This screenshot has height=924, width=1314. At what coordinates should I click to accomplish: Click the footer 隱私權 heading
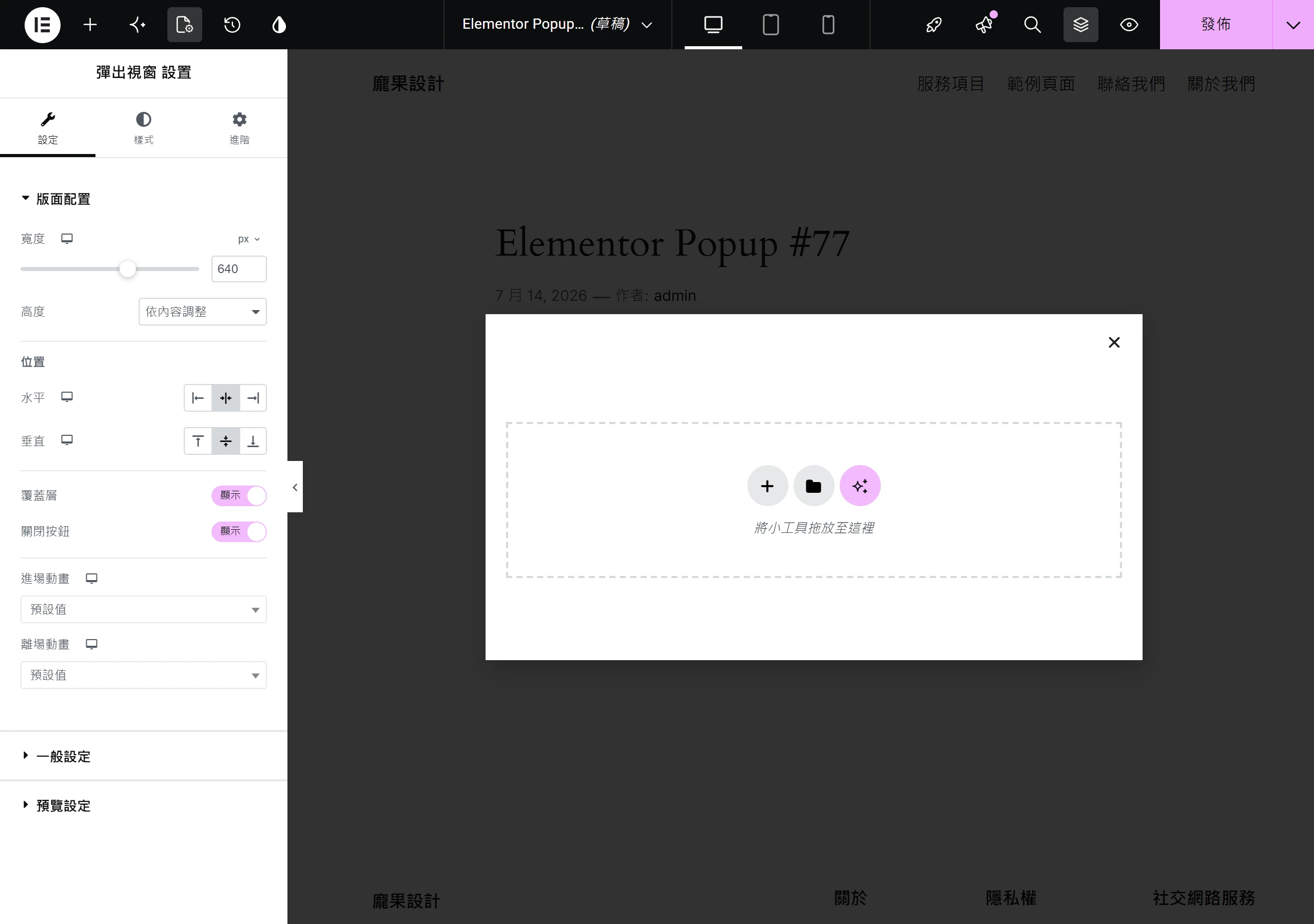tap(1011, 898)
